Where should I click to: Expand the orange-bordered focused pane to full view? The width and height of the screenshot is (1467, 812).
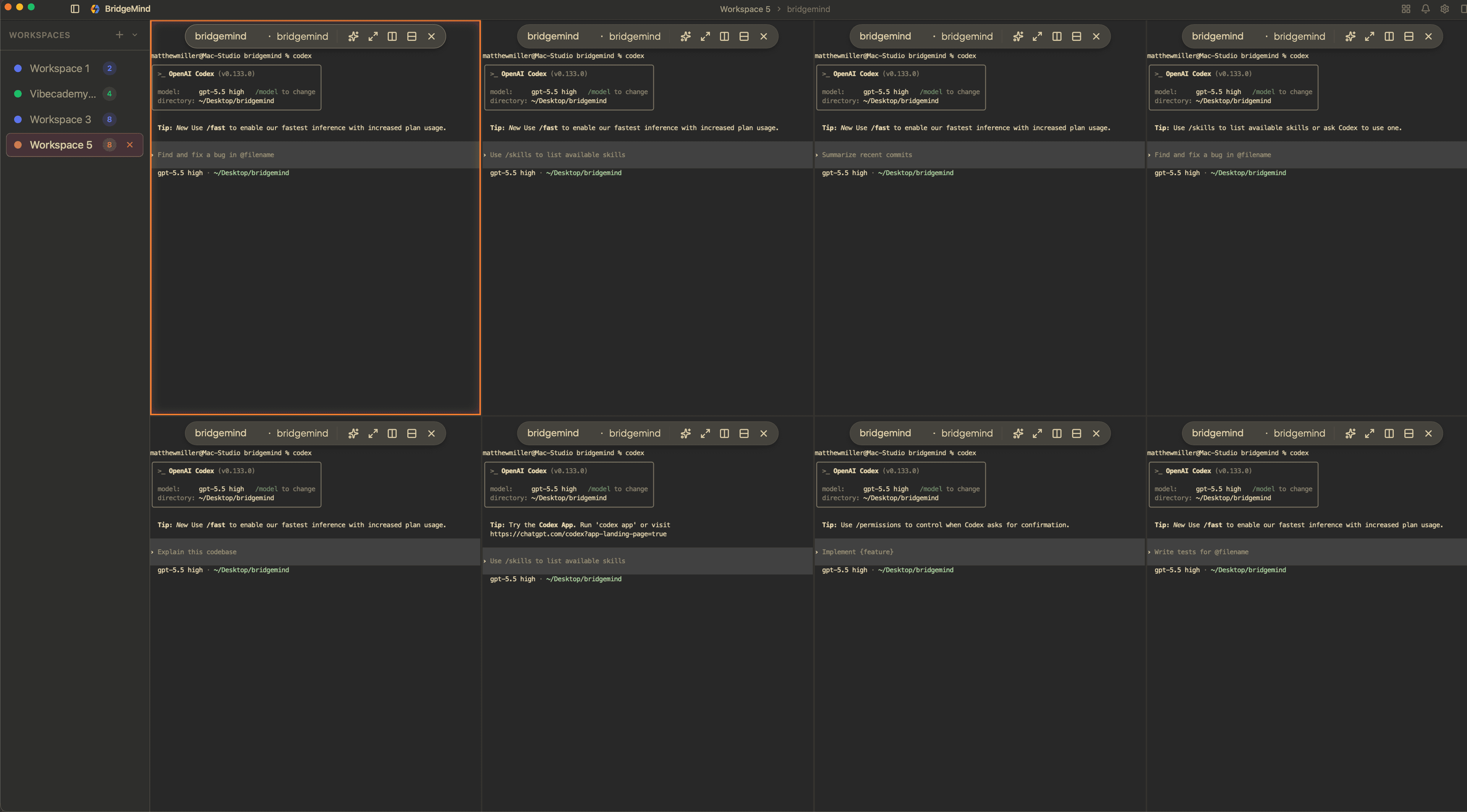[373, 36]
